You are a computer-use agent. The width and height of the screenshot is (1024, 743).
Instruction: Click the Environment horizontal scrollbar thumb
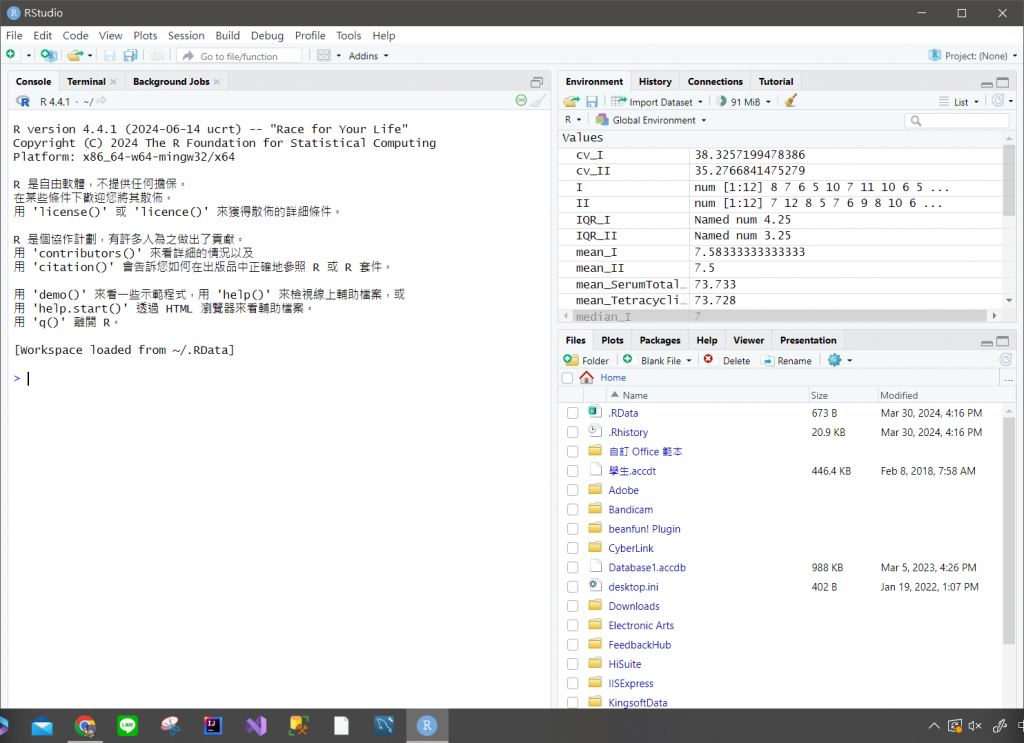pos(779,315)
